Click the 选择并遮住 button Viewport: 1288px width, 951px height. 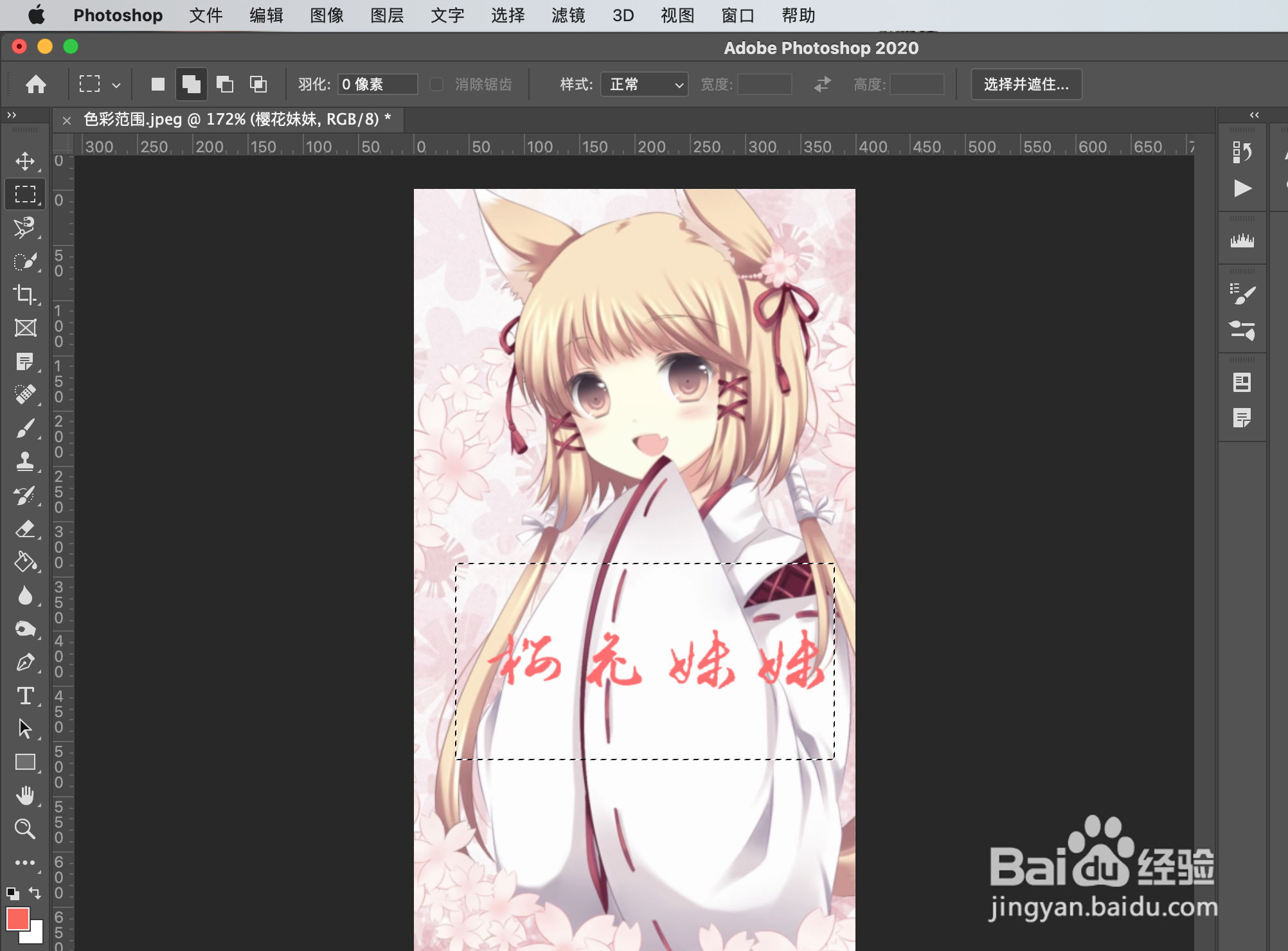pos(1026,84)
